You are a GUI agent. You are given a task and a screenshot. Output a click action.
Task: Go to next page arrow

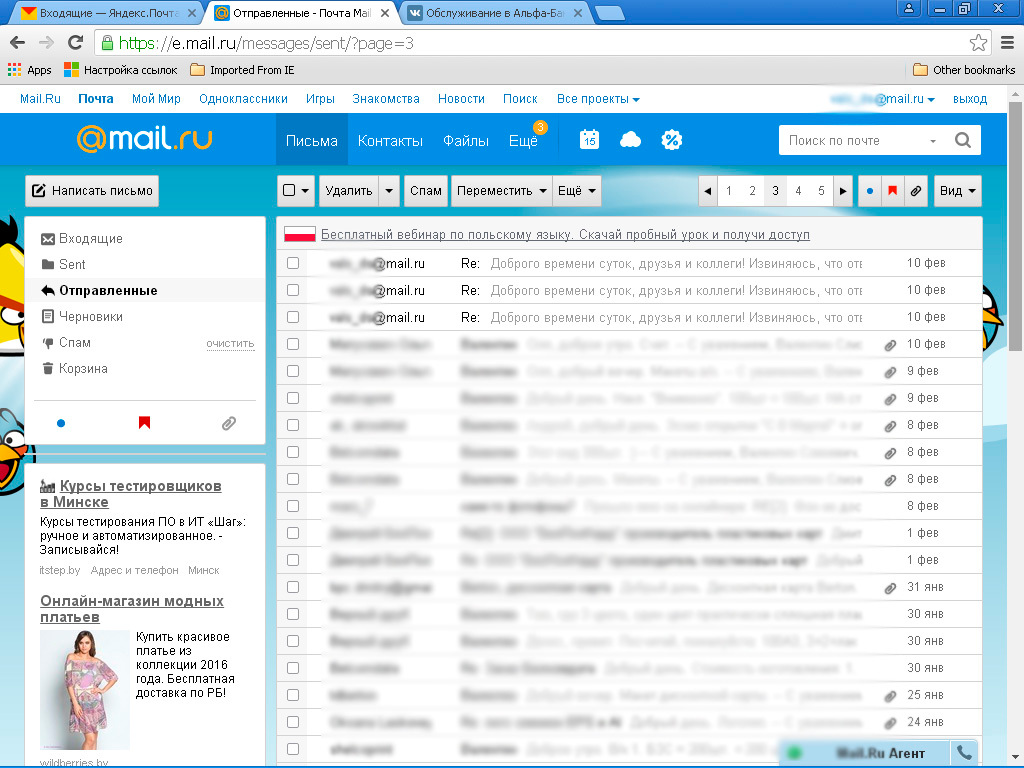pyautogui.click(x=843, y=191)
